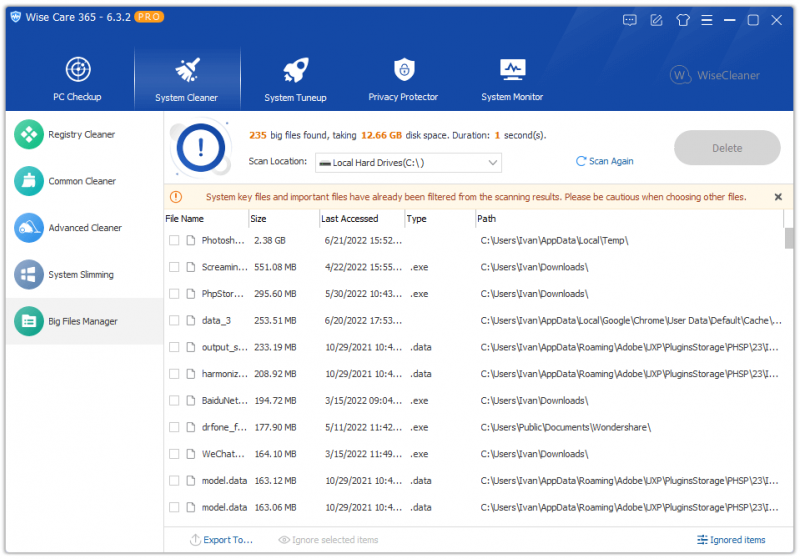
Task: Click the Export To upload icon
Action: [x=195, y=540]
